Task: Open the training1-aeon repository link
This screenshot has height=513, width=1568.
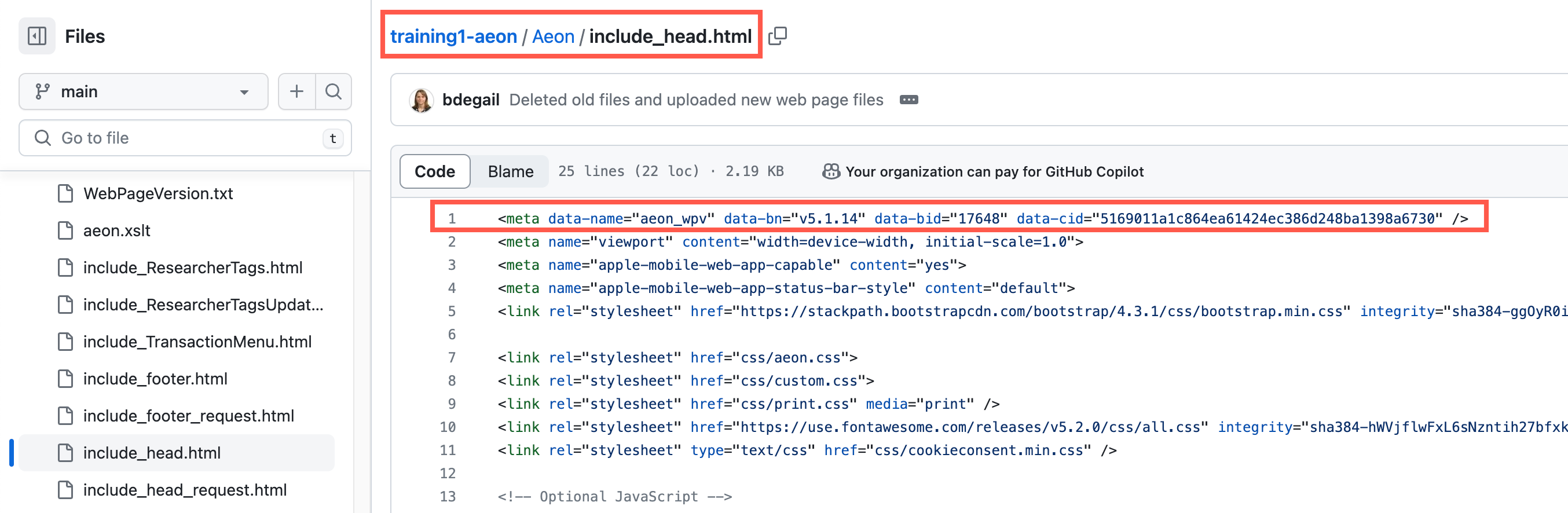Action: pyautogui.click(x=453, y=36)
